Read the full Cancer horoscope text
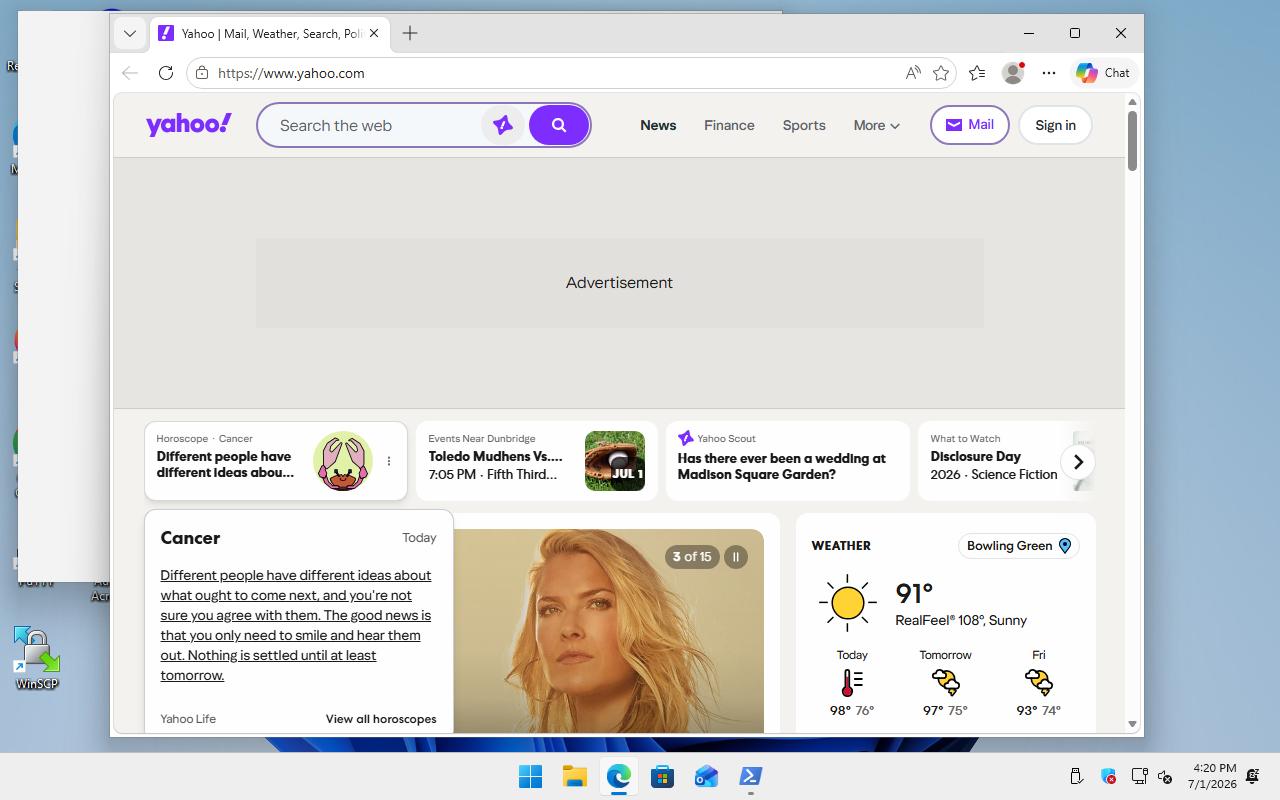Viewport: 1280px width, 800px height. 296,625
